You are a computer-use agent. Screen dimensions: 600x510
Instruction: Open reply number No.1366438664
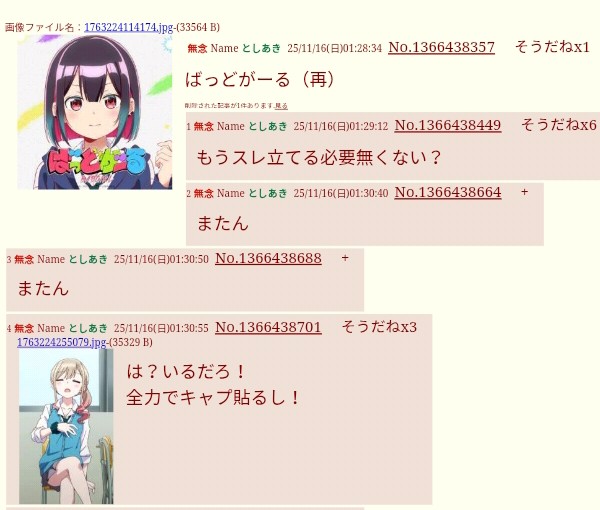click(447, 192)
